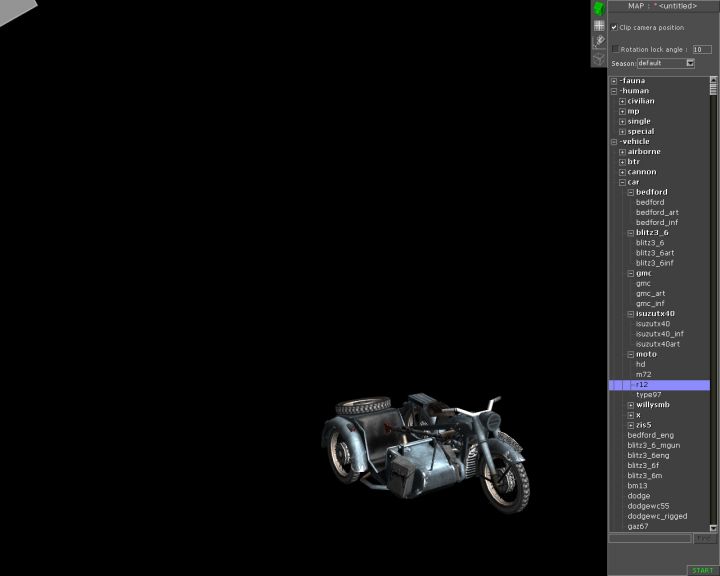Open the Season dropdown
This screenshot has width=720, height=576.
coord(689,63)
